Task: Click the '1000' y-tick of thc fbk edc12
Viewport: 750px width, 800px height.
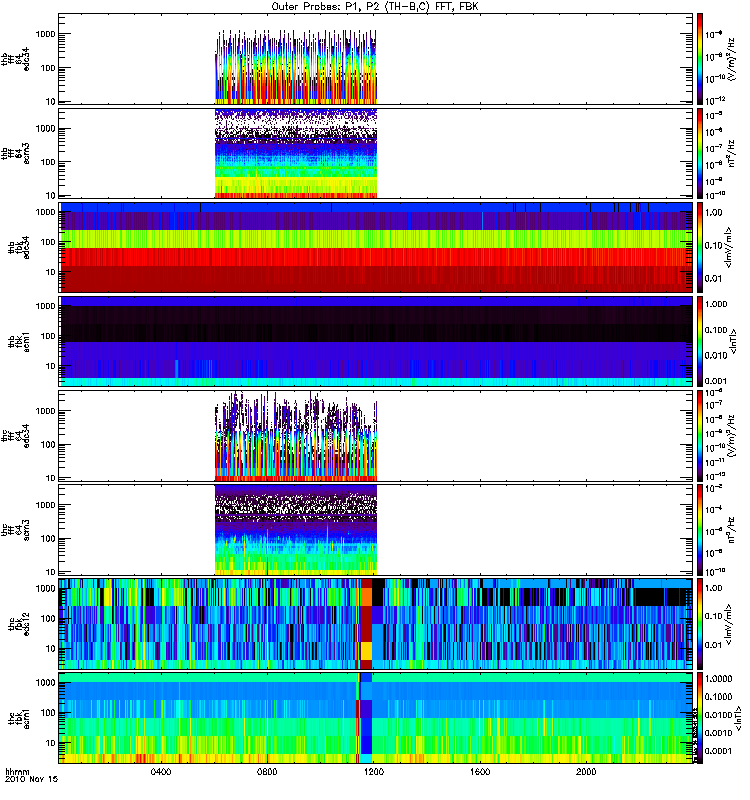Action: coord(45,588)
